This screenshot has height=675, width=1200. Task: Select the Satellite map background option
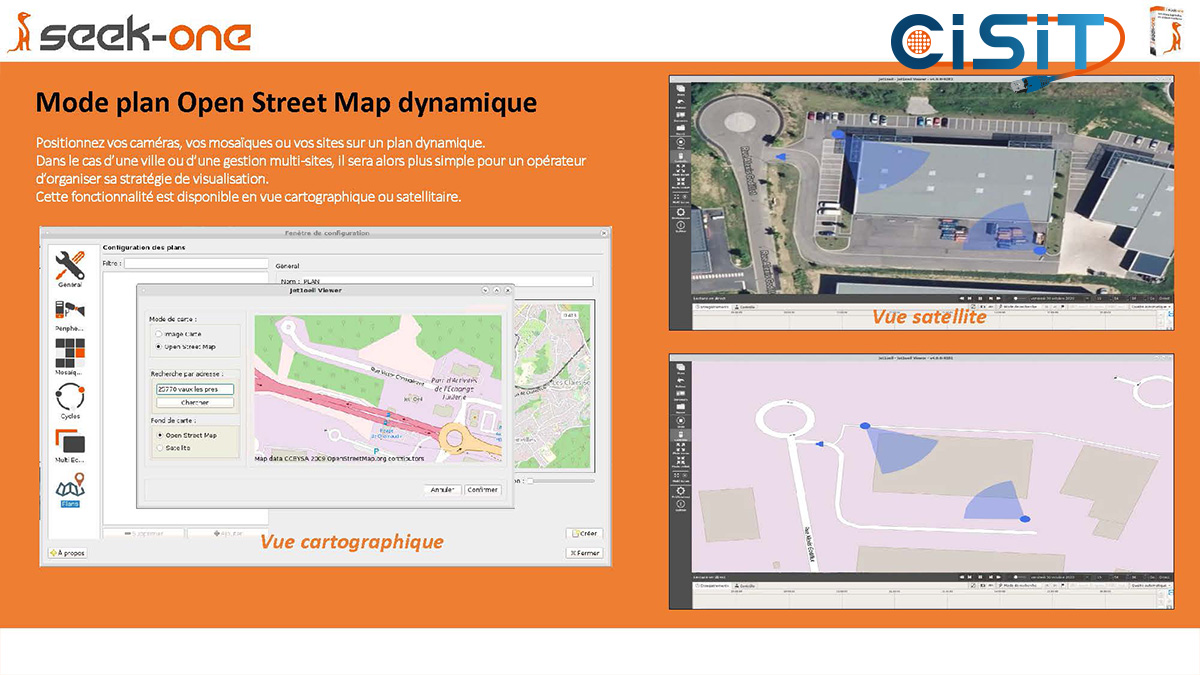tap(158, 448)
